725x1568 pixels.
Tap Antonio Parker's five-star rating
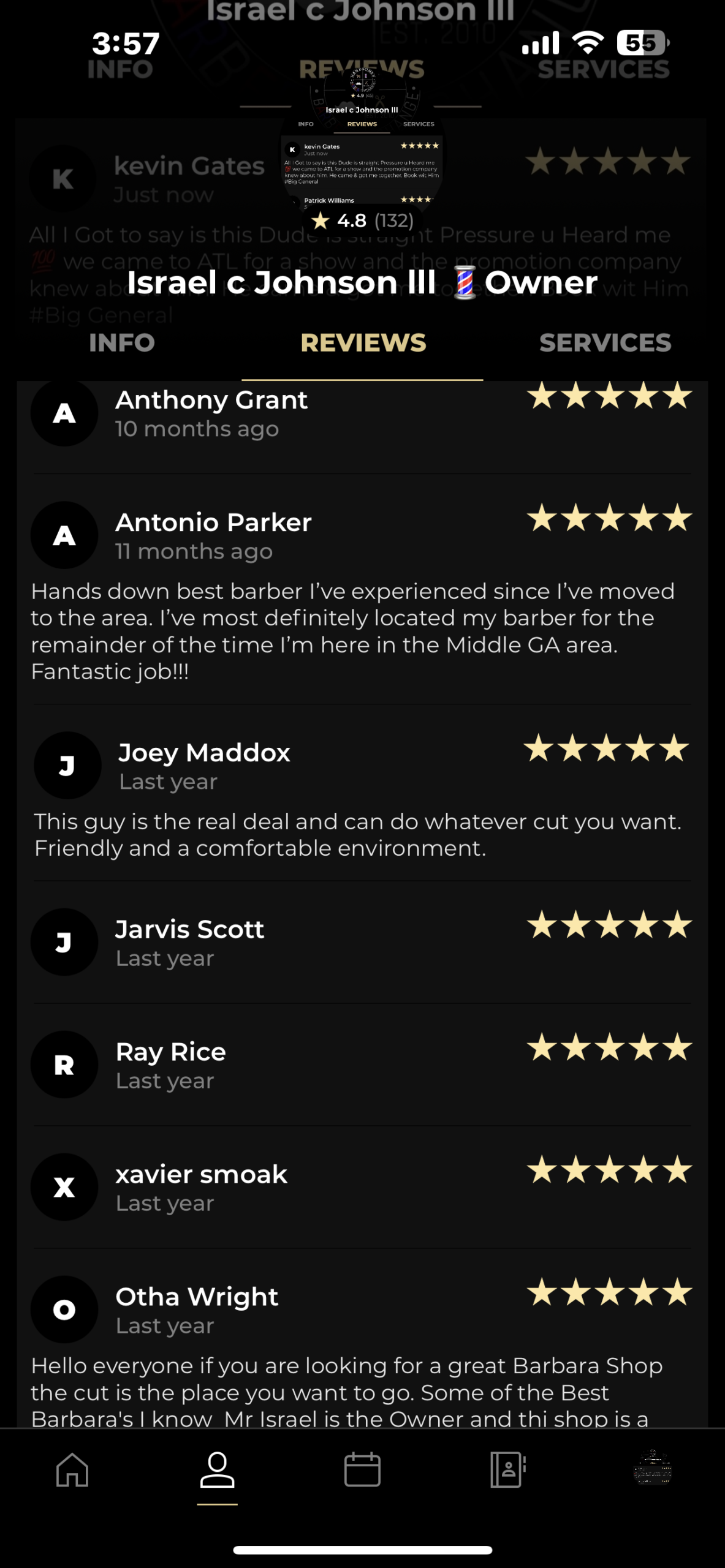[609, 519]
